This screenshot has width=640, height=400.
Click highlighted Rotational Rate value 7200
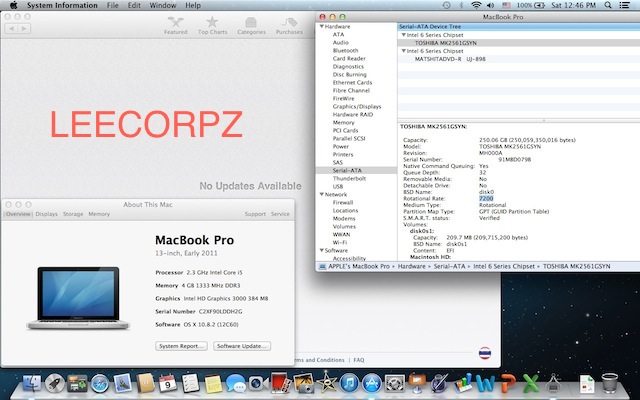[x=486, y=198]
